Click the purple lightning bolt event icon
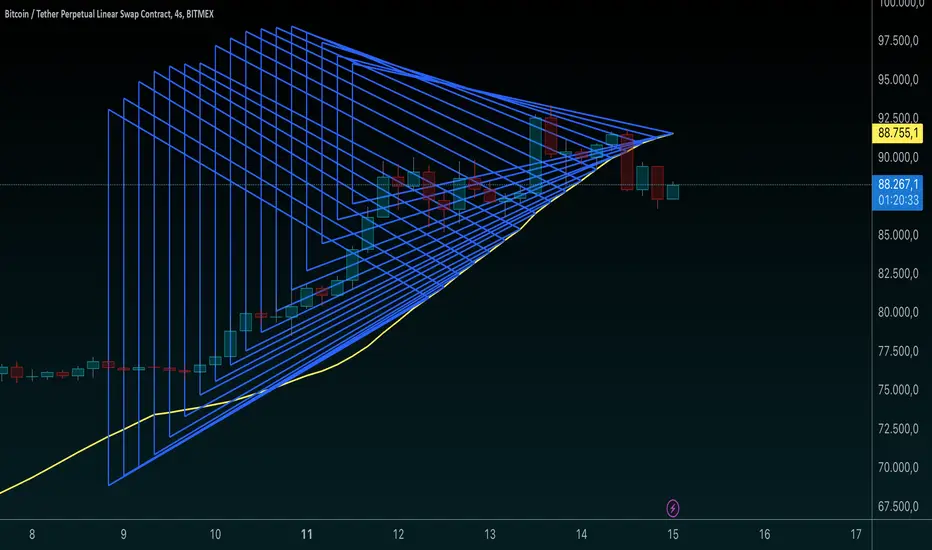This screenshot has width=932, height=550. click(672, 508)
